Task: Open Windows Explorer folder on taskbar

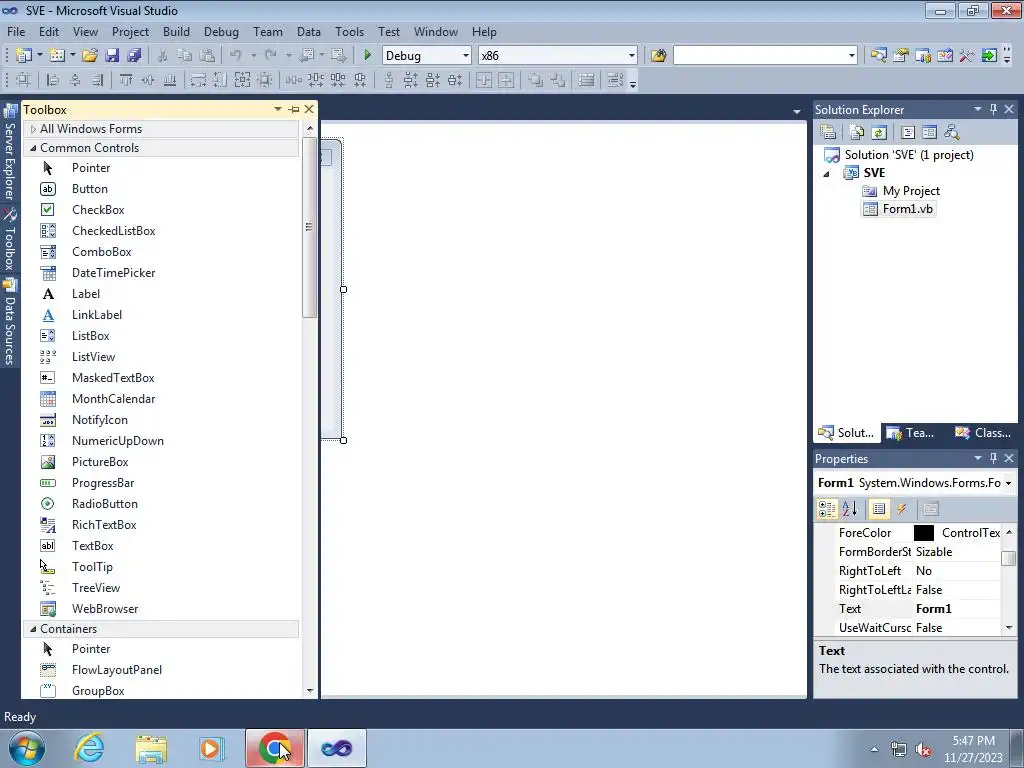Action: [x=151, y=748]
